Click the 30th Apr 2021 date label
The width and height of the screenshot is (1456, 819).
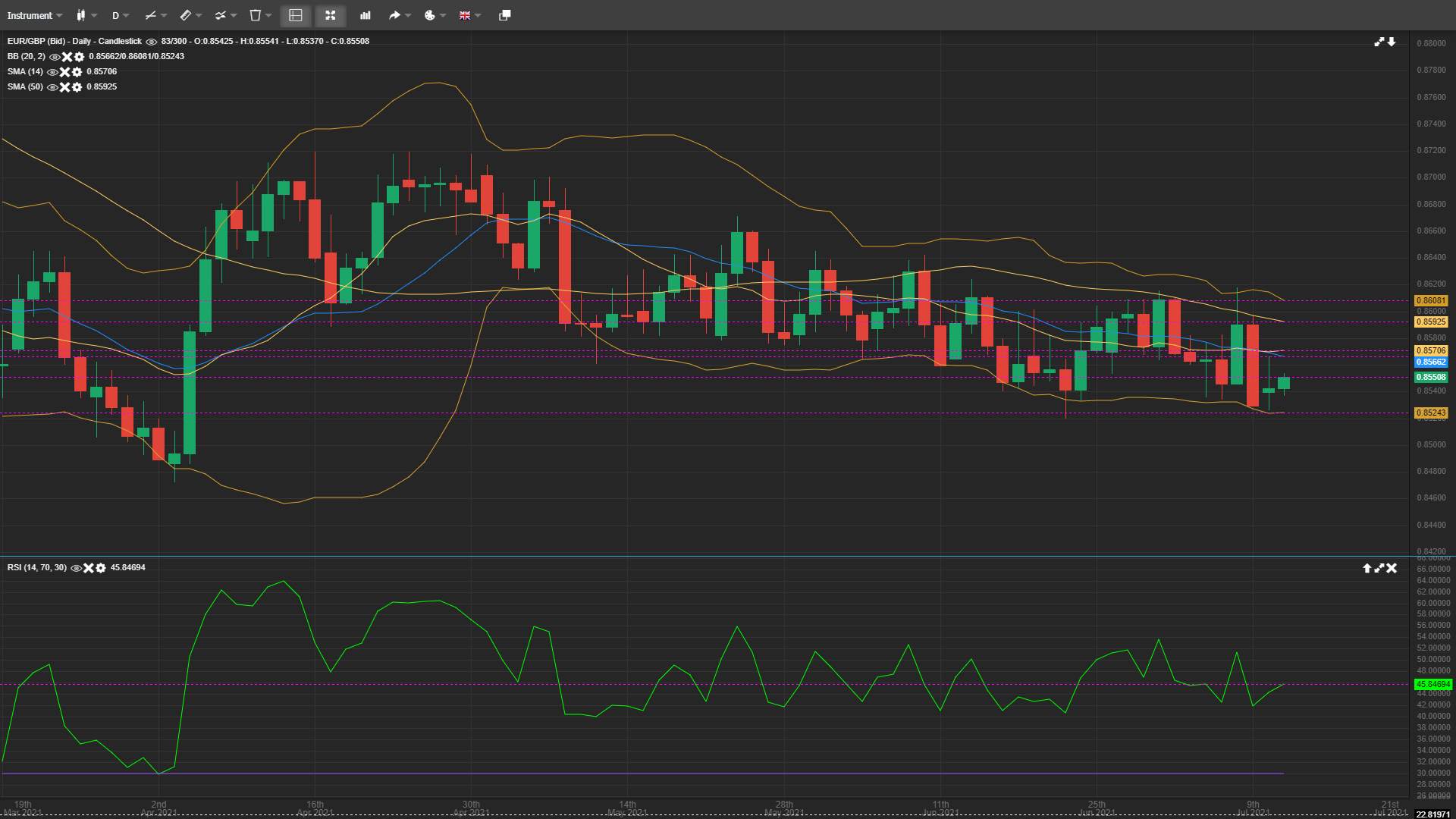pos(471,808)
